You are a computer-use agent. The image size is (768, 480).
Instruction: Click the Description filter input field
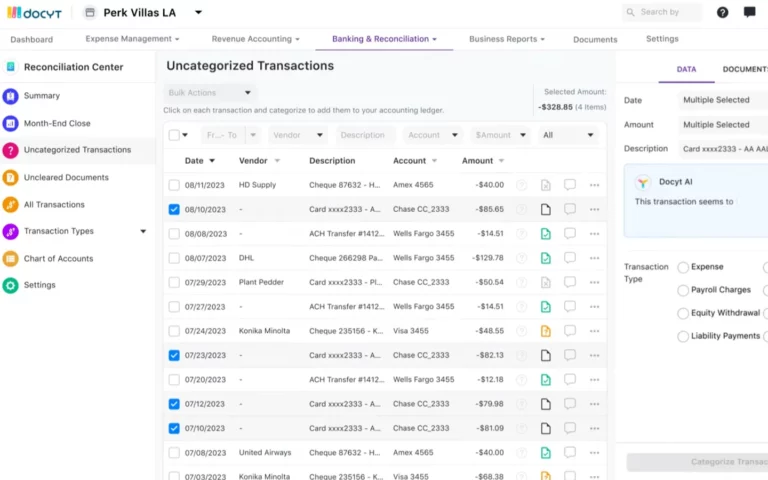362,135
